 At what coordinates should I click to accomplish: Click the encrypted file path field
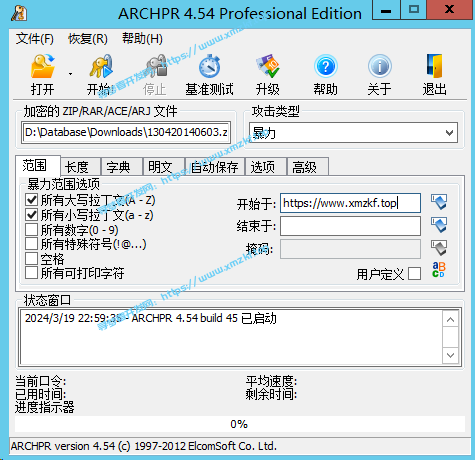click(x=126, y=133)
